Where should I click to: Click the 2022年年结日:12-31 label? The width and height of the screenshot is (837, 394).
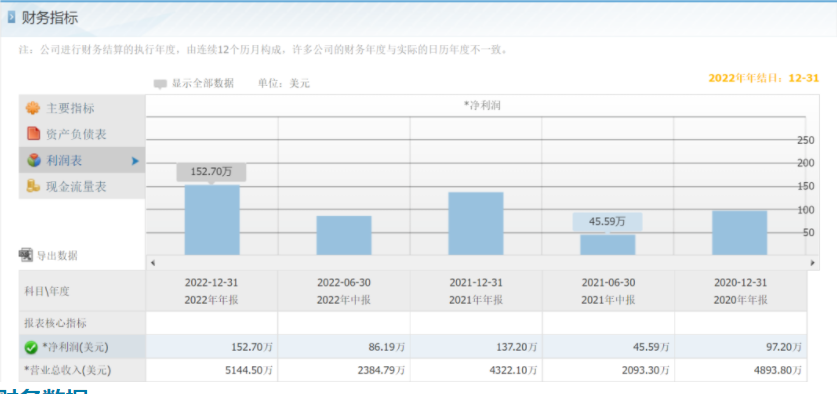point(763,78)
